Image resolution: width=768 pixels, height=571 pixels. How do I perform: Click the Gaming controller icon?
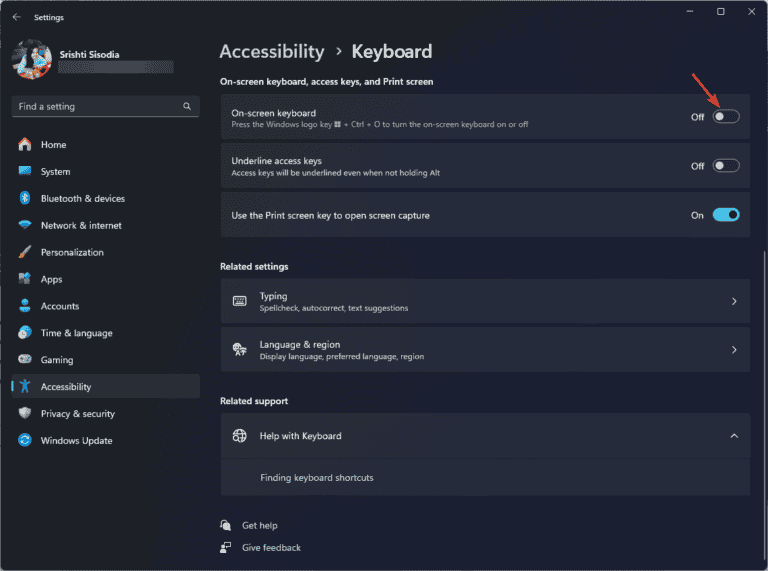click(25, 360)
